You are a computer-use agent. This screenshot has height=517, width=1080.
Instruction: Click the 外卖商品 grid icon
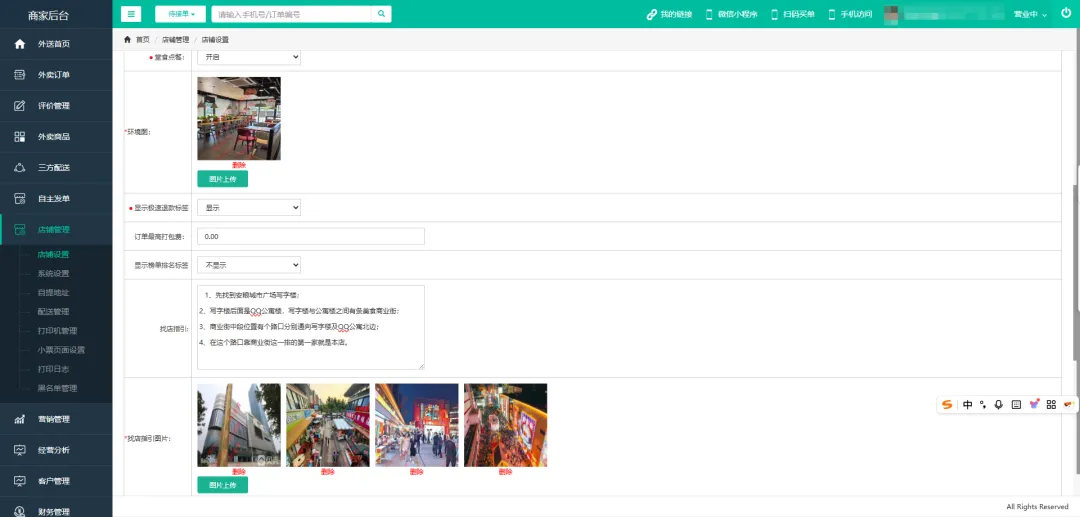pos(20,137)
